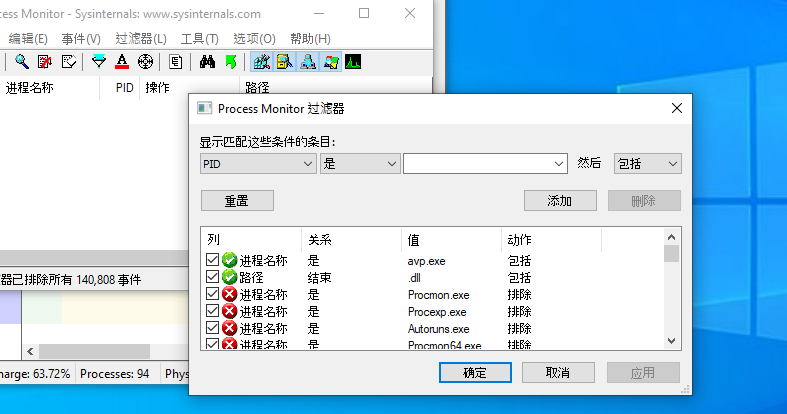Click the filter list scroll-down arrow

(672, 341)
